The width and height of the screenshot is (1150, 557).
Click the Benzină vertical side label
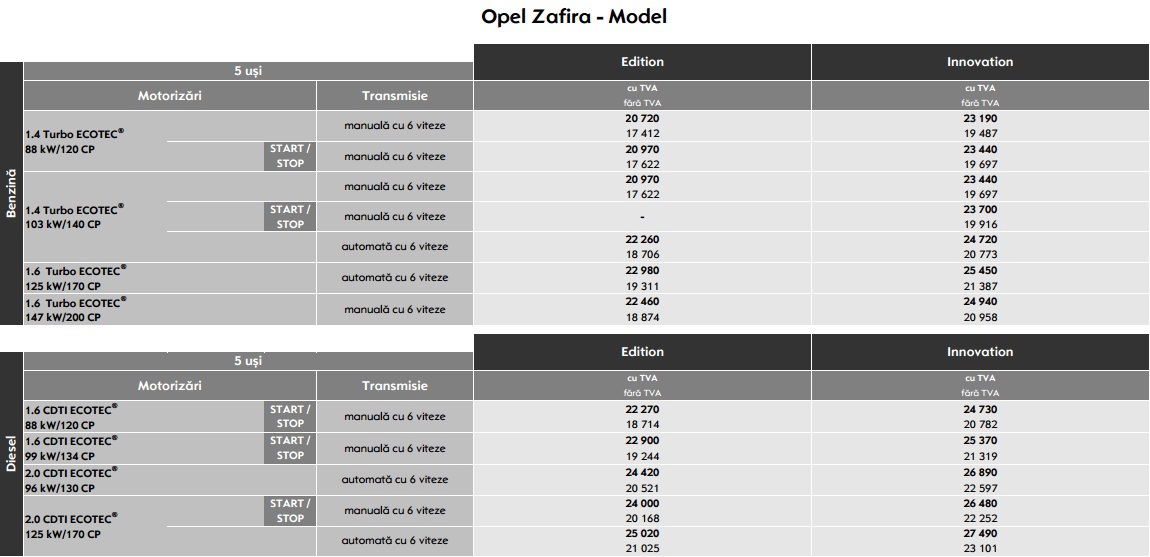coord(11,193)
